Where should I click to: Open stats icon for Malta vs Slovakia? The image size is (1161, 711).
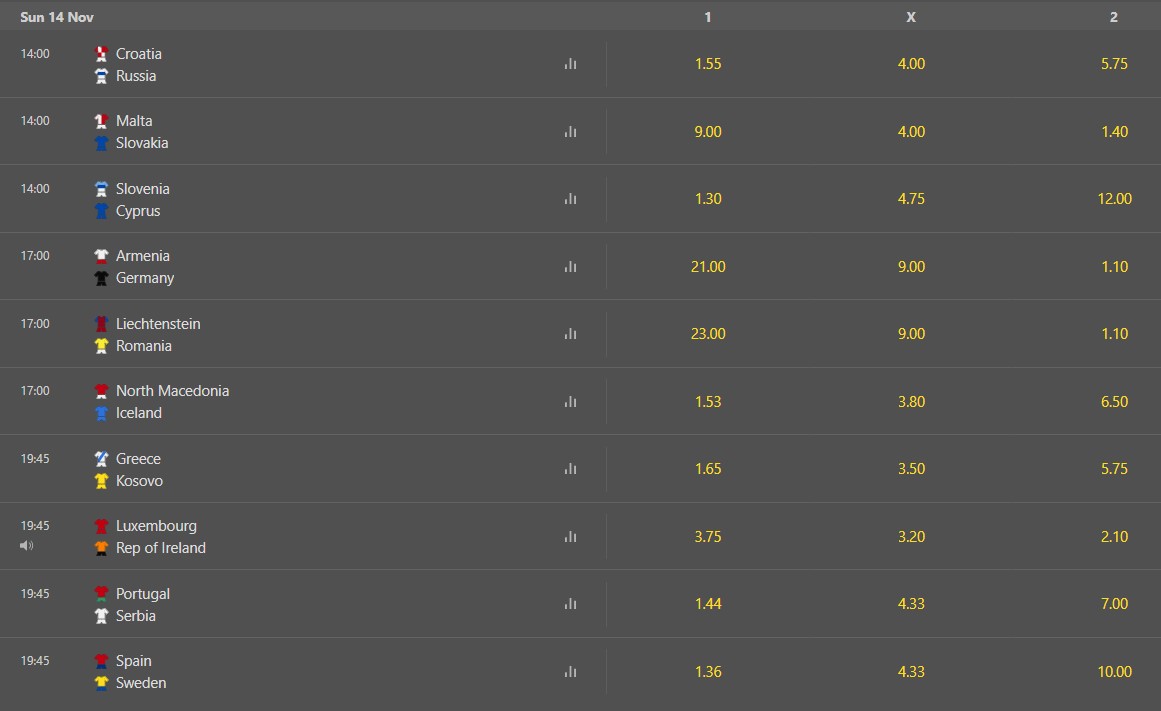click(x=570, y=131)
